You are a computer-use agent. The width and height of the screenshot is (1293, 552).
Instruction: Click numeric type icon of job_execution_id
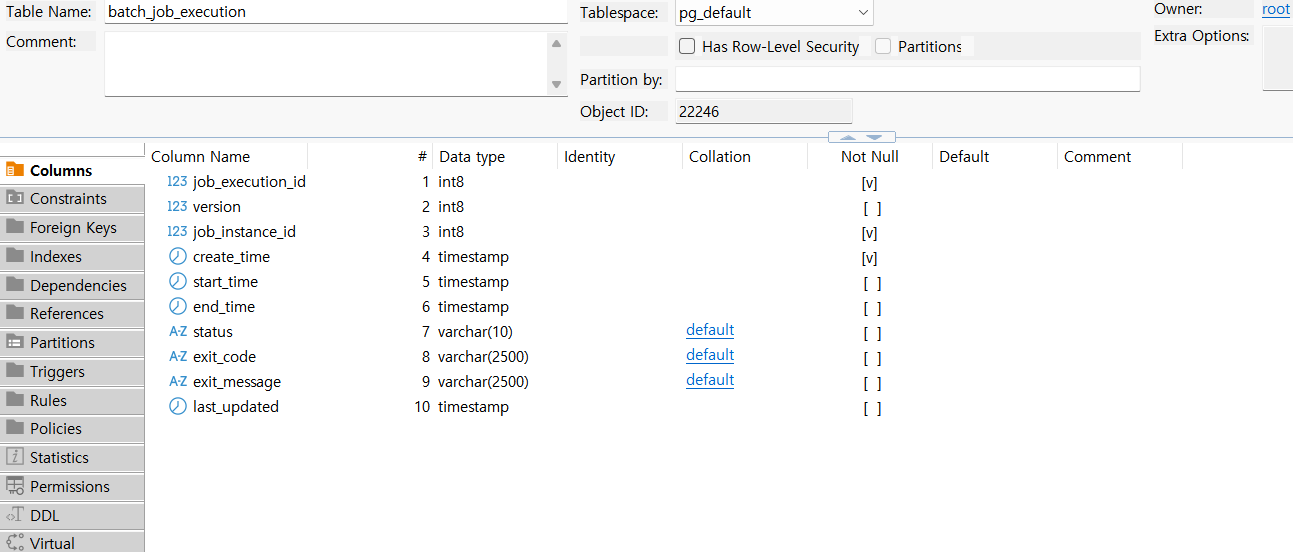177,182
